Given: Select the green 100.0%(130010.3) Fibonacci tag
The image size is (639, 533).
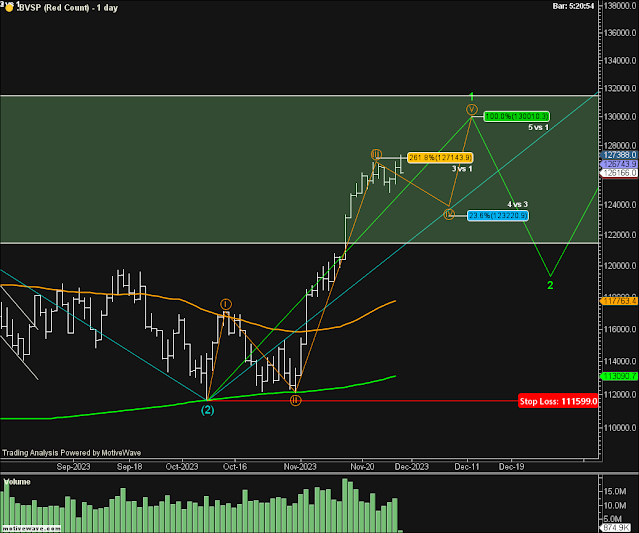Looking at the screenshot, I should click(516, 117).
